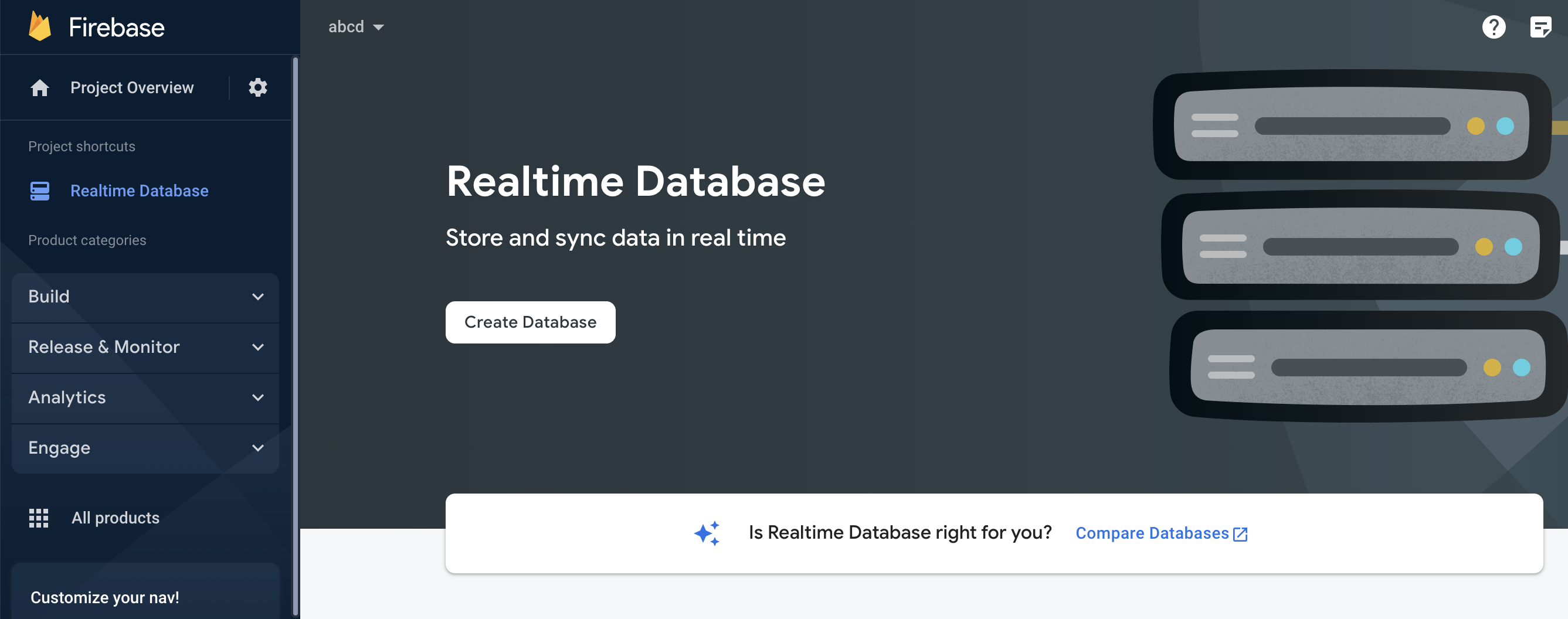Click 'Is Realtime Database right for you?' text
This screenshot has height=619, width=1568.
tap(900, 533)
